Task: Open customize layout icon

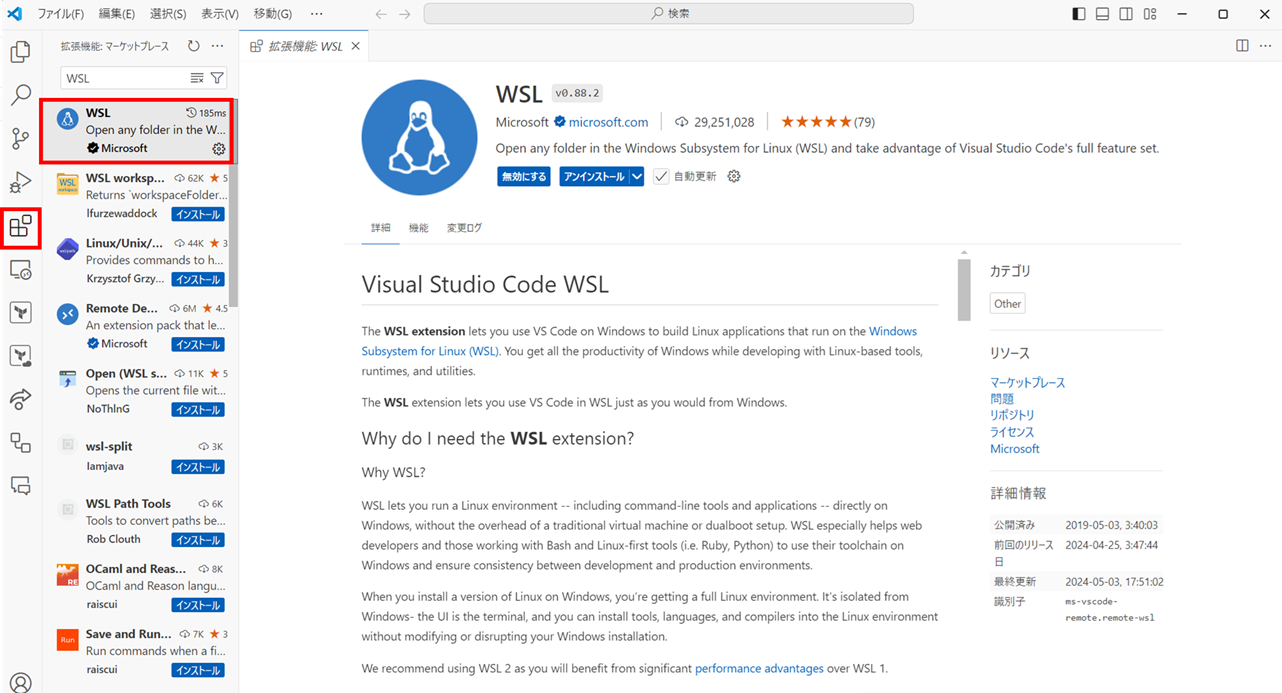Action: [x=1150, y=14]
